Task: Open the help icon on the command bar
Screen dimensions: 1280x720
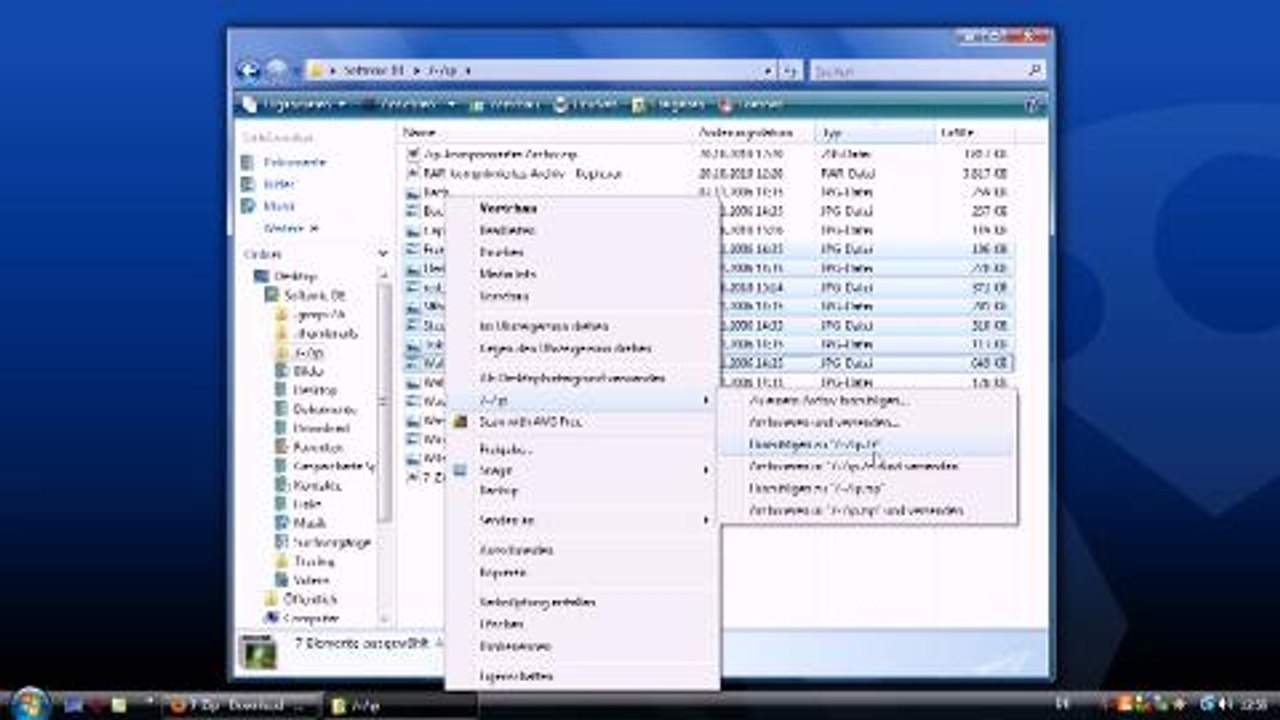Action: 1033,104
